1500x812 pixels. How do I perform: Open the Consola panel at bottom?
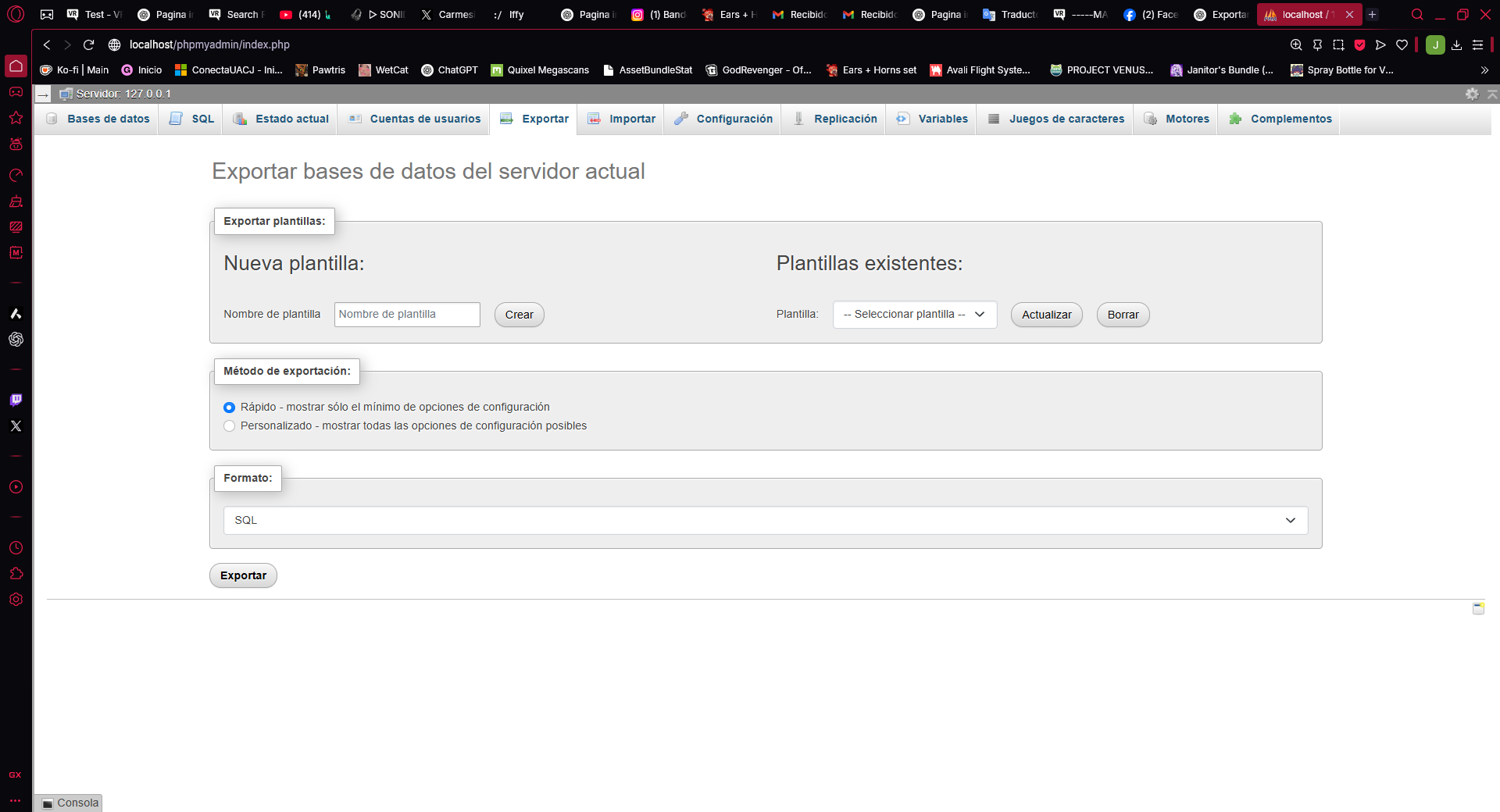pyautogui.click(x=70, y=803)
